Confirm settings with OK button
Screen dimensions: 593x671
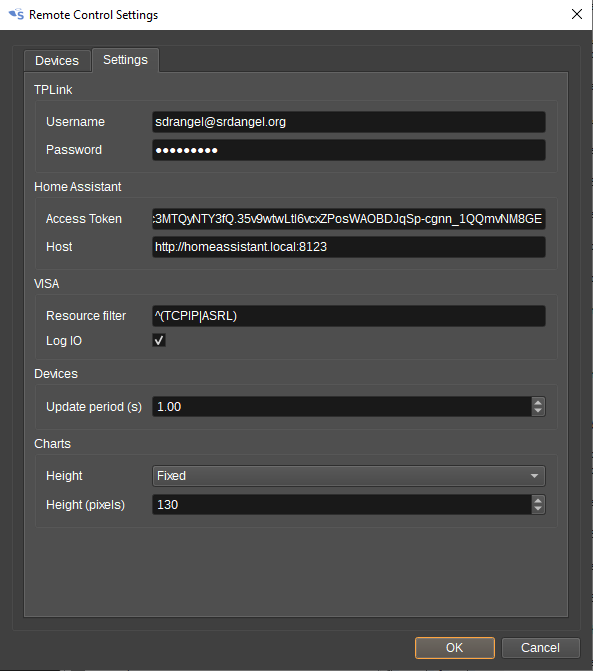(x=454, y=648)
